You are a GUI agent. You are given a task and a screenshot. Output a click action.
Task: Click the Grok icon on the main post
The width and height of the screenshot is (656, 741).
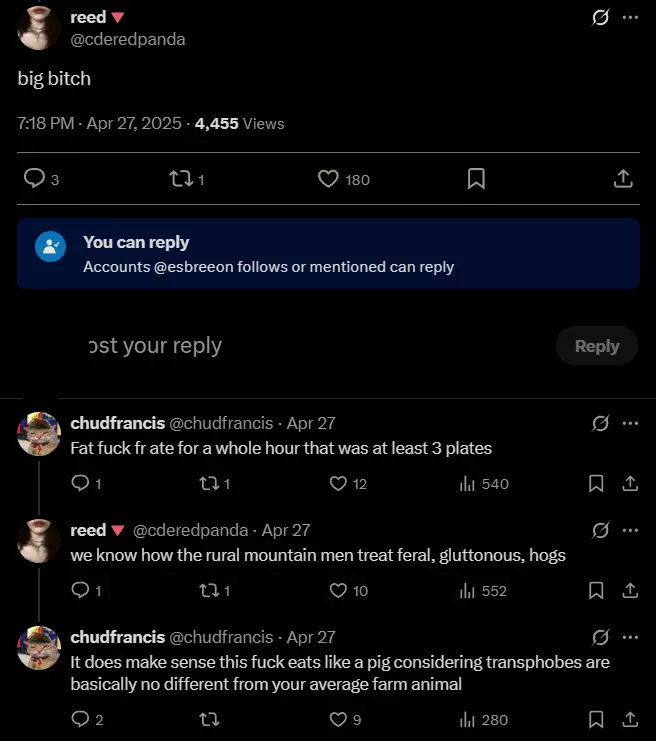(601, 18)
